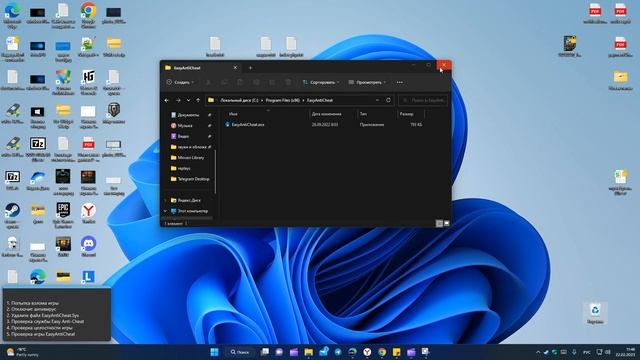Image resolution: width=640 pixels, height=360 pixels.
Task: Click the Paste icon in Explorer toolbar
Action: [240, 82]
